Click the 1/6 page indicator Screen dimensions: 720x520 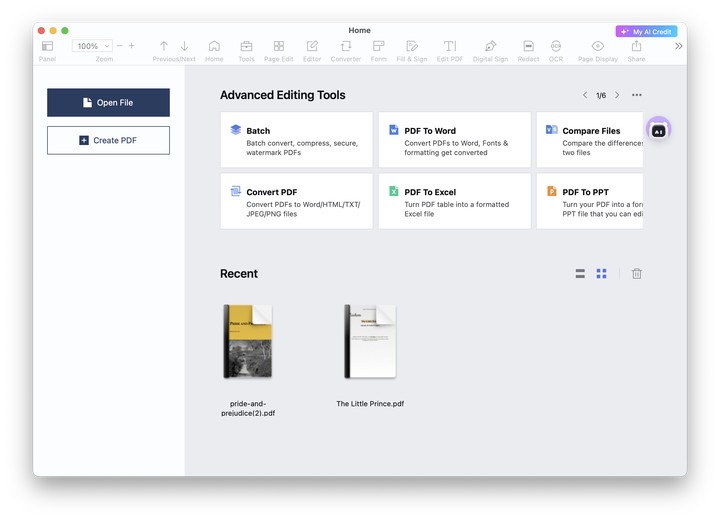pyautogui.click(x=601, y=96)
